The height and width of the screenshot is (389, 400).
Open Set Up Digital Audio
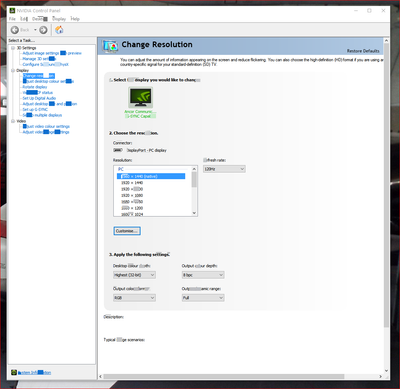click(39, 98)
